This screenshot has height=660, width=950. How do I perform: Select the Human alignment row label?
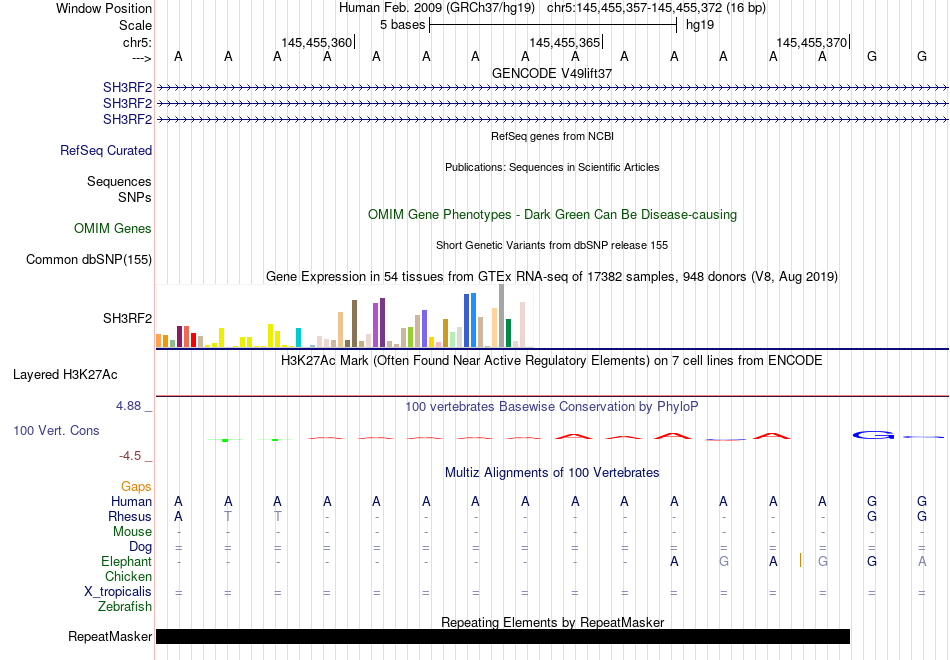[x=131, y=502]
